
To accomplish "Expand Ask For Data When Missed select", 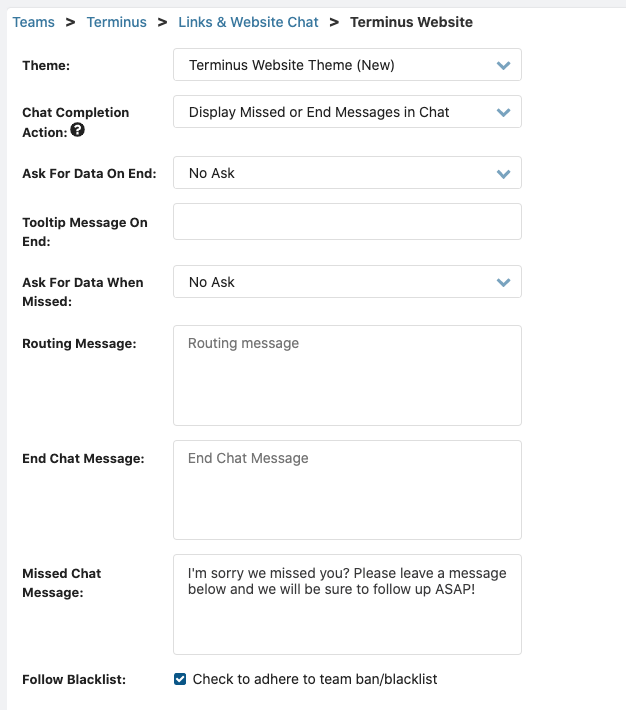I will click(347, 282).
